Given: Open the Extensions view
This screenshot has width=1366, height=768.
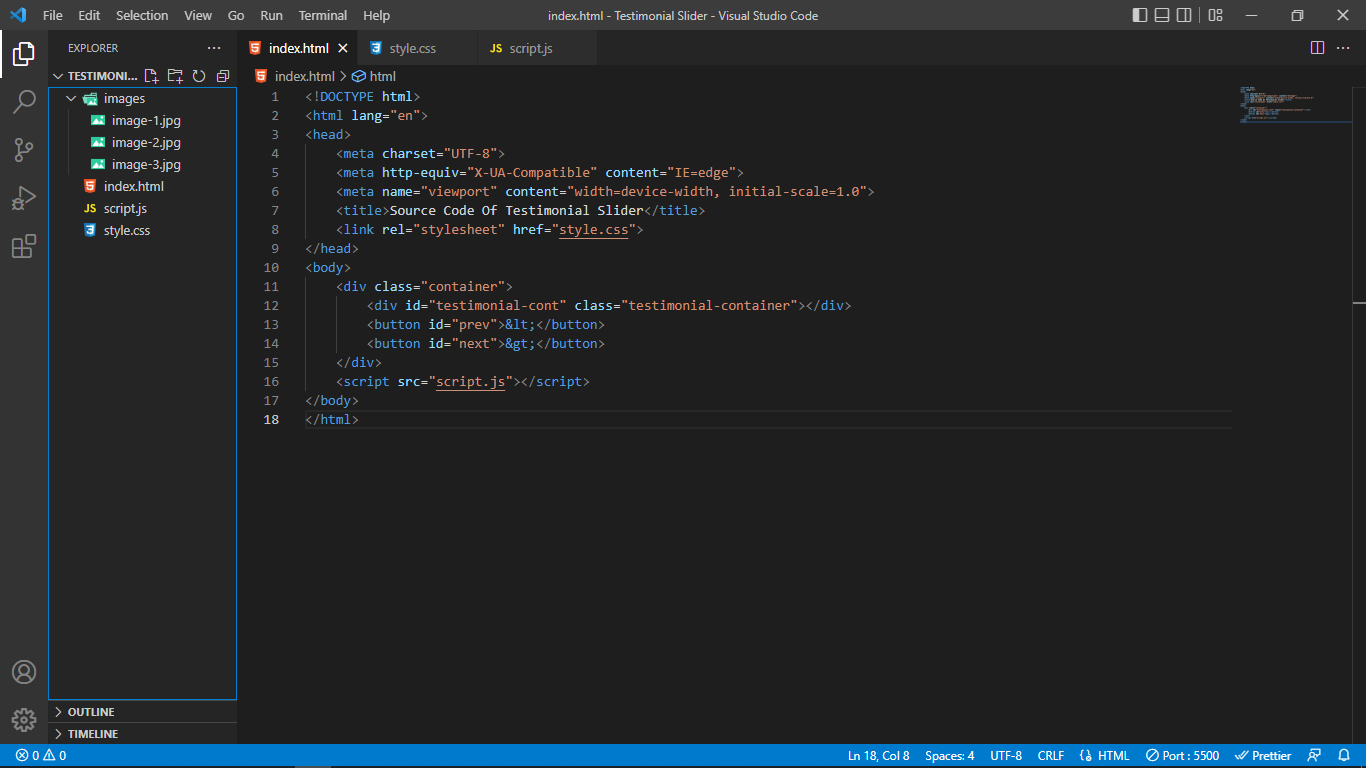Looking at the screenshot, I should click(24, 246).
